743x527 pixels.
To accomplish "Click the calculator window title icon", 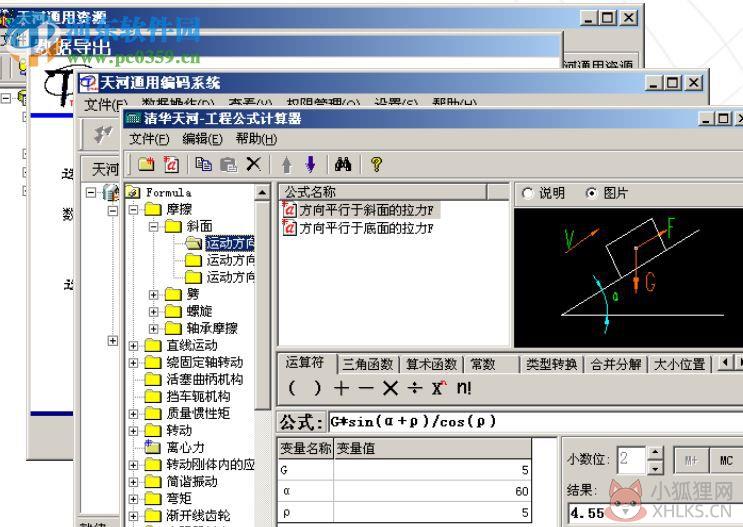I will [x=133, y=118].
